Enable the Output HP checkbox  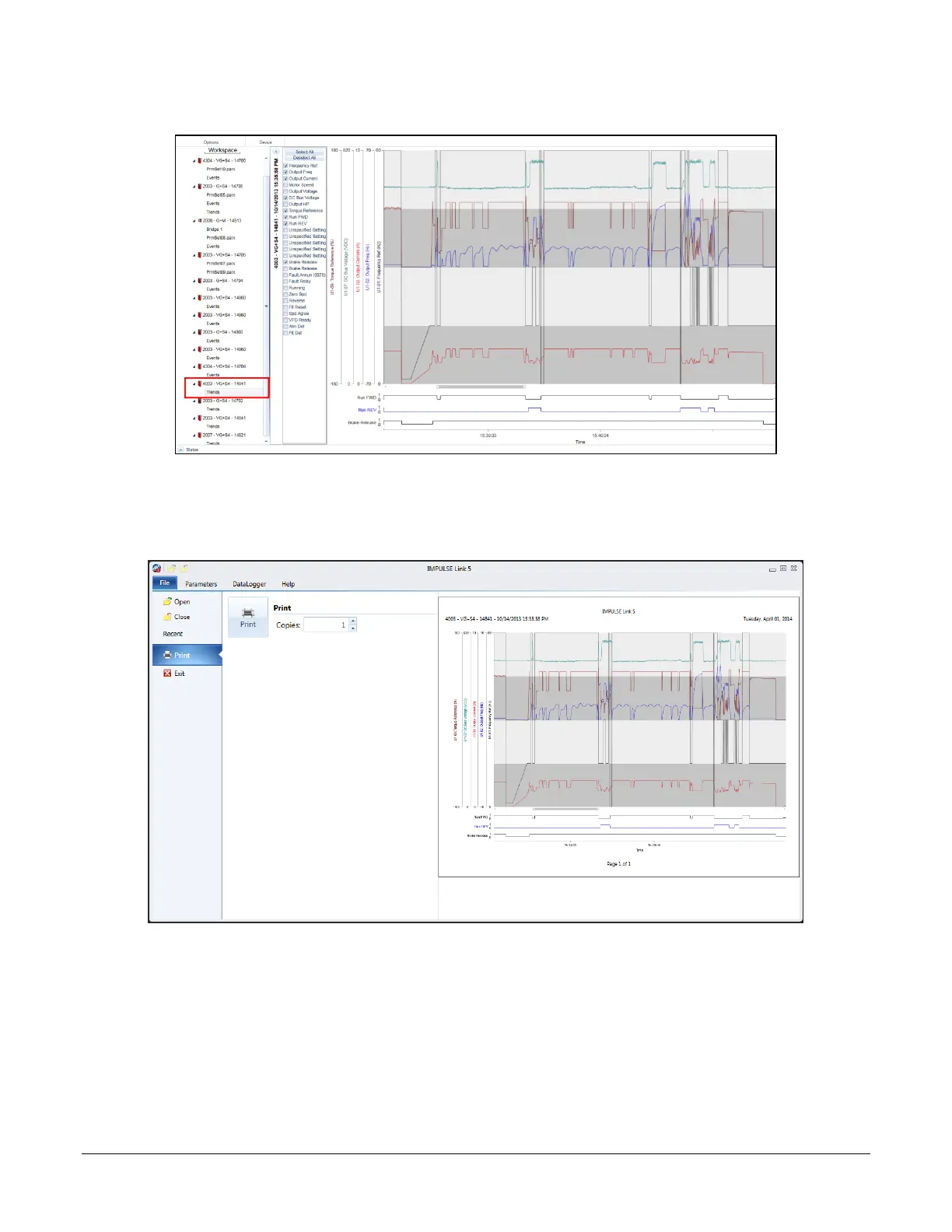tap(286, 204)
